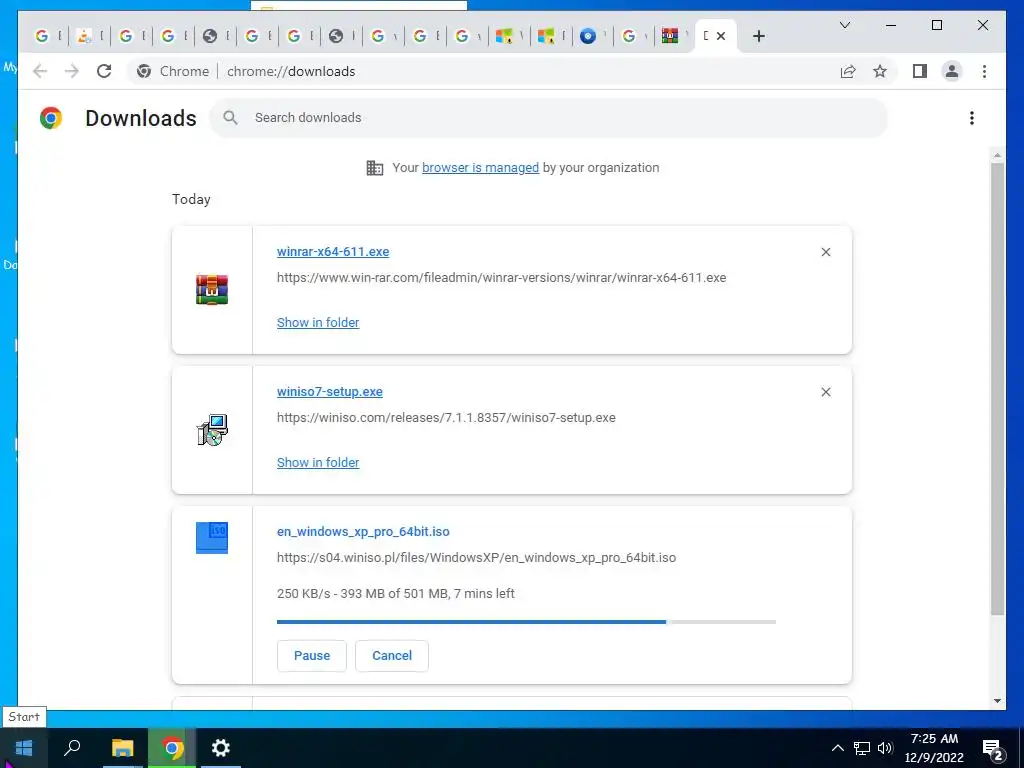Show winiso7-setup.exe in folder

coord(317,462)
